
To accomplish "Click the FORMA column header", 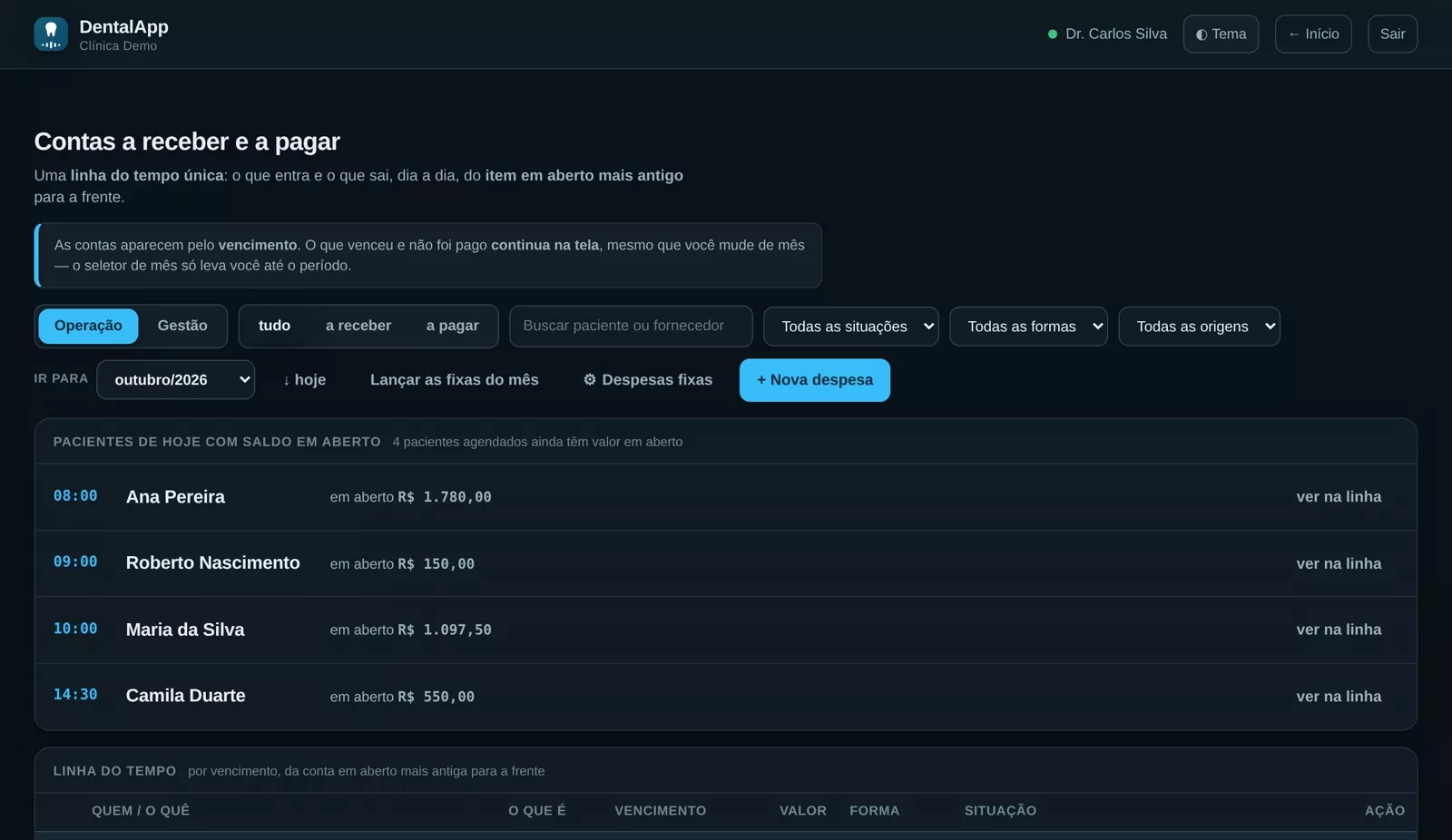I will [x=874, y=811].
